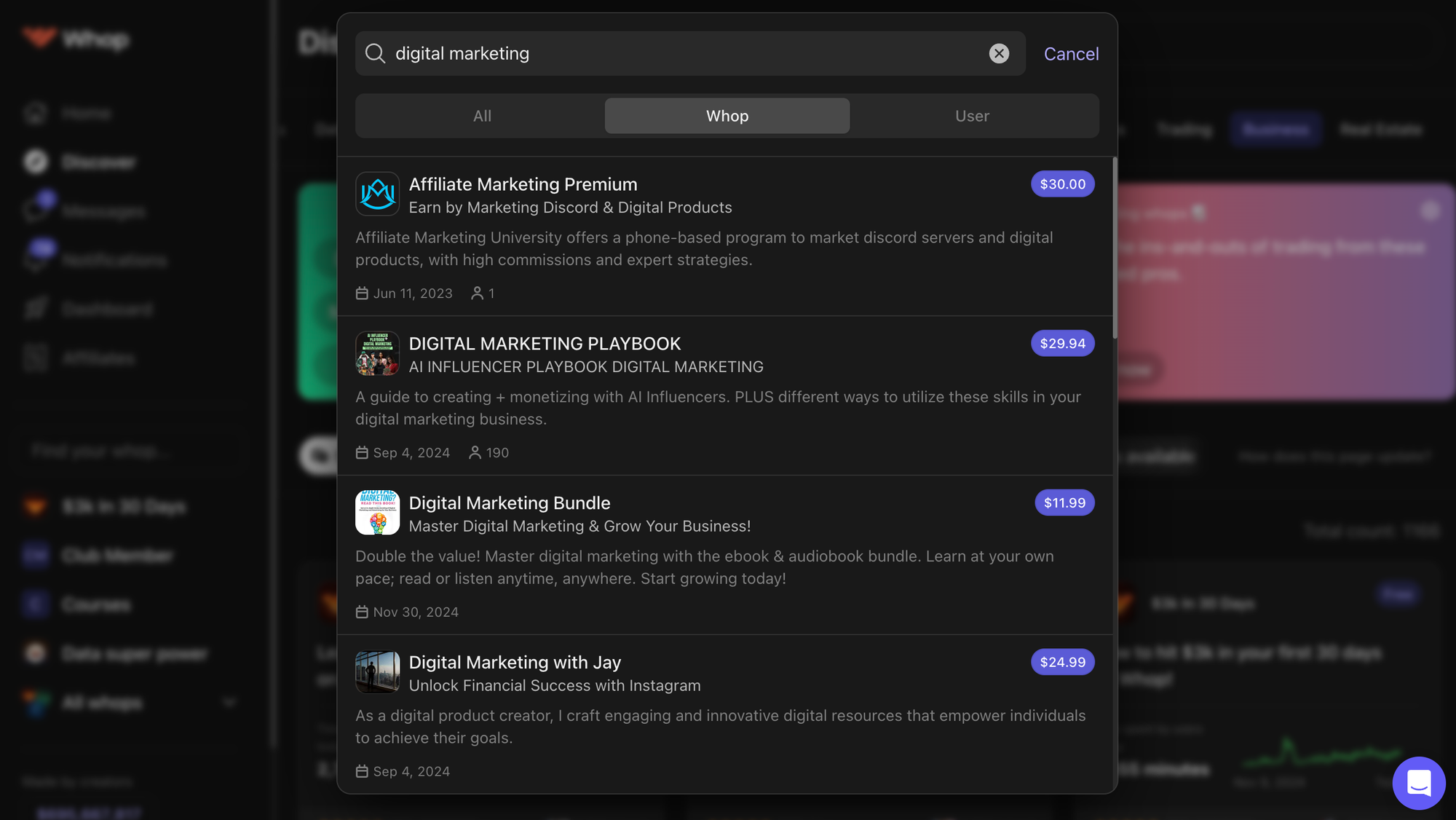The height and width of the screenshot is (820, 1456).
Task: Click the Digital Marketing Bundle thumbnail
Action: tap(377, 513)
